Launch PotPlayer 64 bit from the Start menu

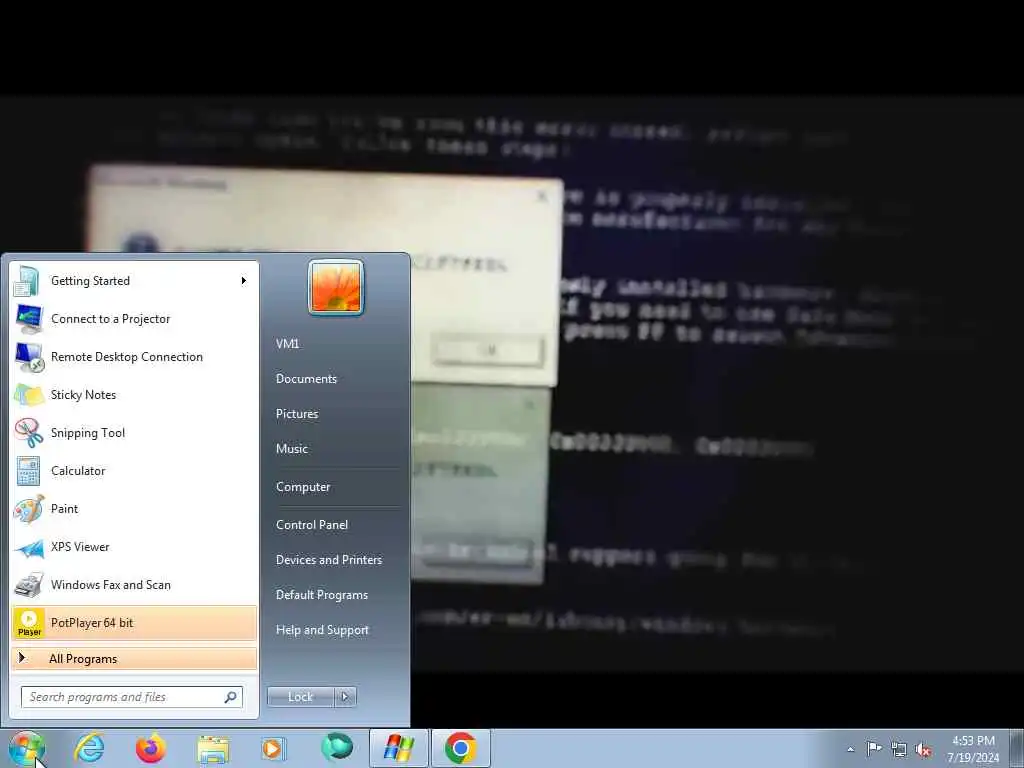coord(134,623)
